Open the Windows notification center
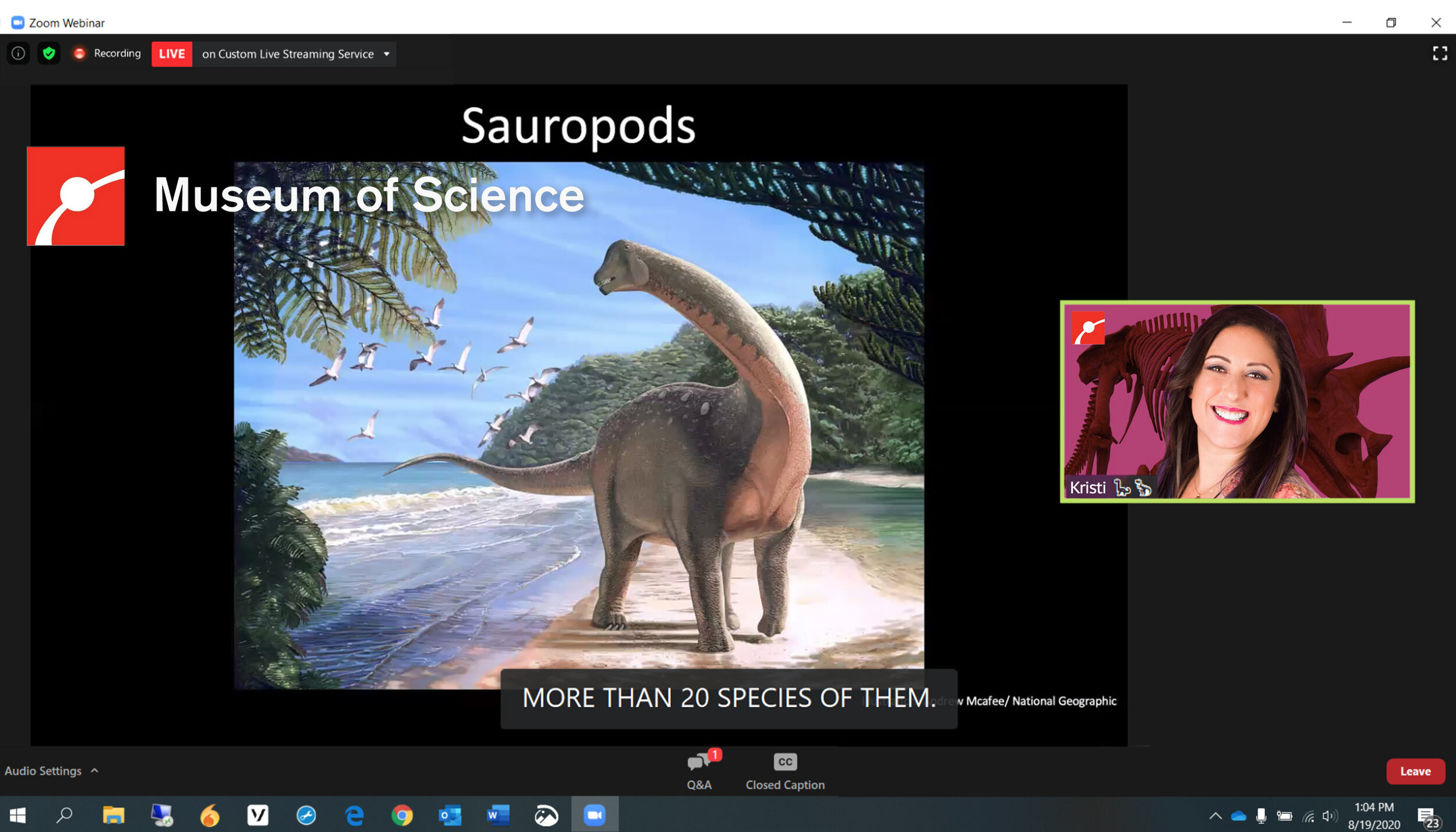The image size is (1456, 832). pyautogui.click(x=1428, y=817)
